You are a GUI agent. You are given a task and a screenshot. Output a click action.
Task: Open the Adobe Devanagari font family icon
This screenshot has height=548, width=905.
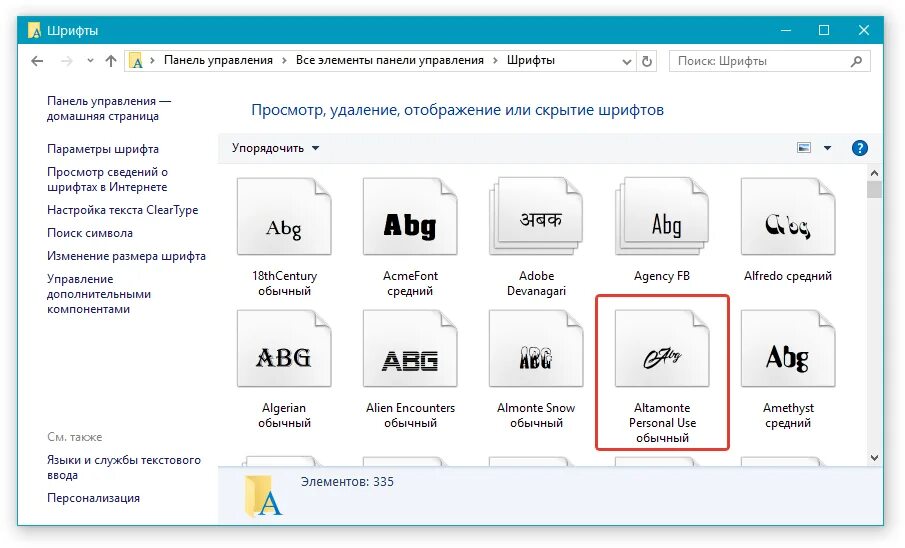536,217
